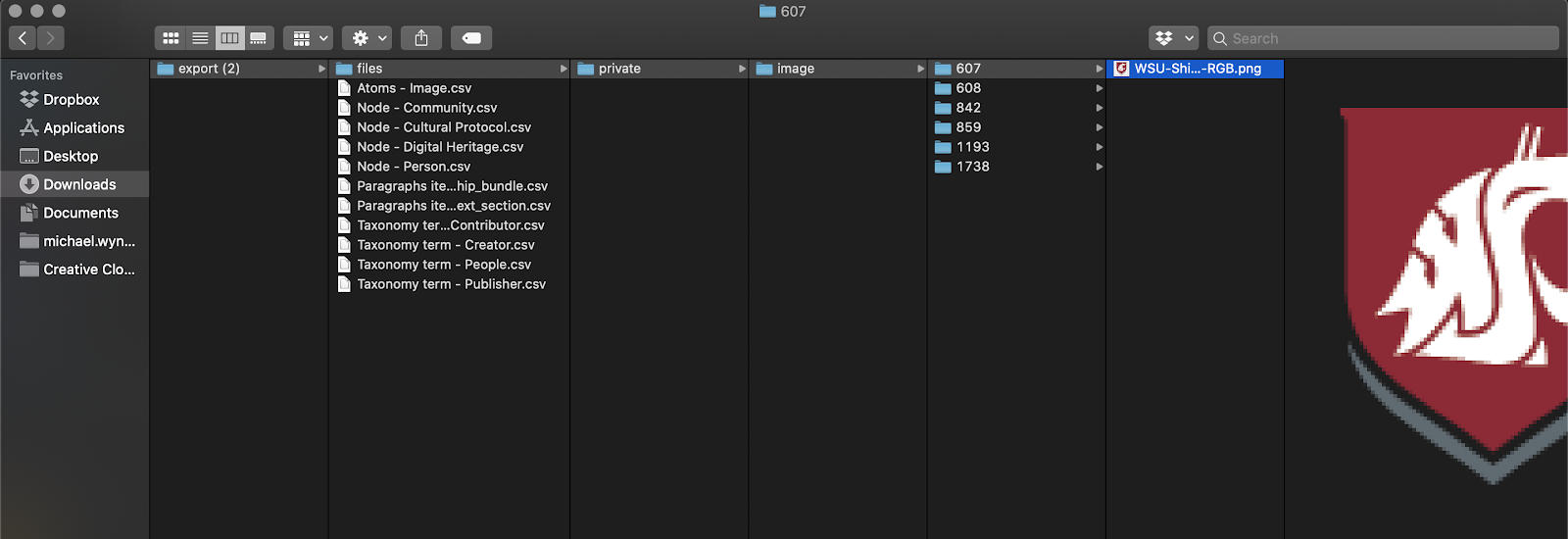Select Downloads in the sidebar

74,184
